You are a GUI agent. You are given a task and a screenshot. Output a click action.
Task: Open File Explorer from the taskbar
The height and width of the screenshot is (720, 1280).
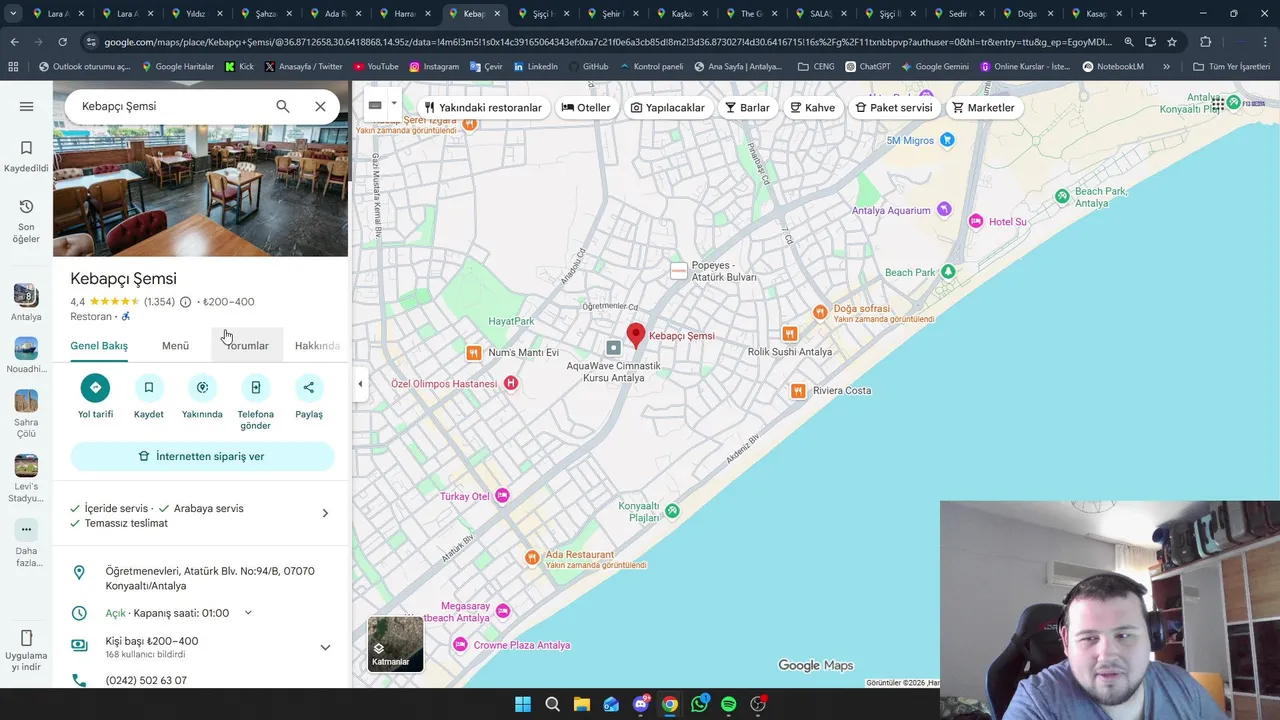tap(581, 704)
